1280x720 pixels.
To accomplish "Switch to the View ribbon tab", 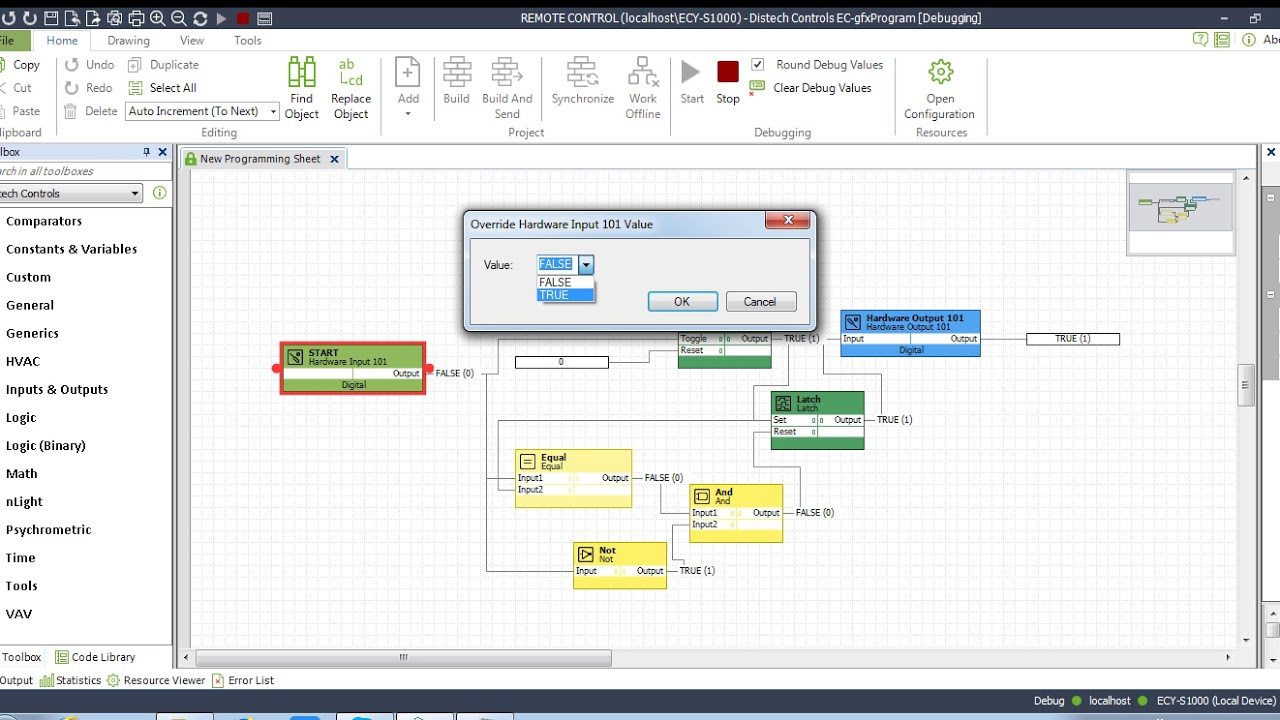I will pos(192,40).
